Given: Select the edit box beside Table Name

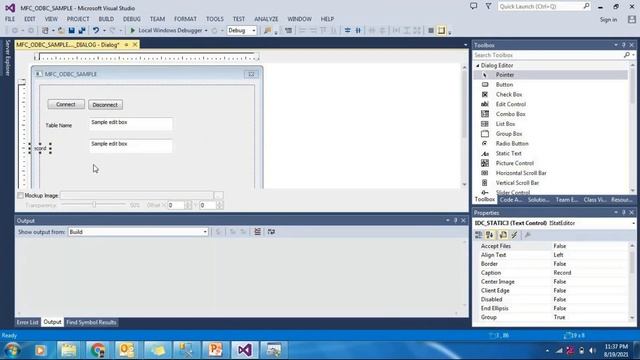Looking at the screenshot, I should tap(131, 124).
